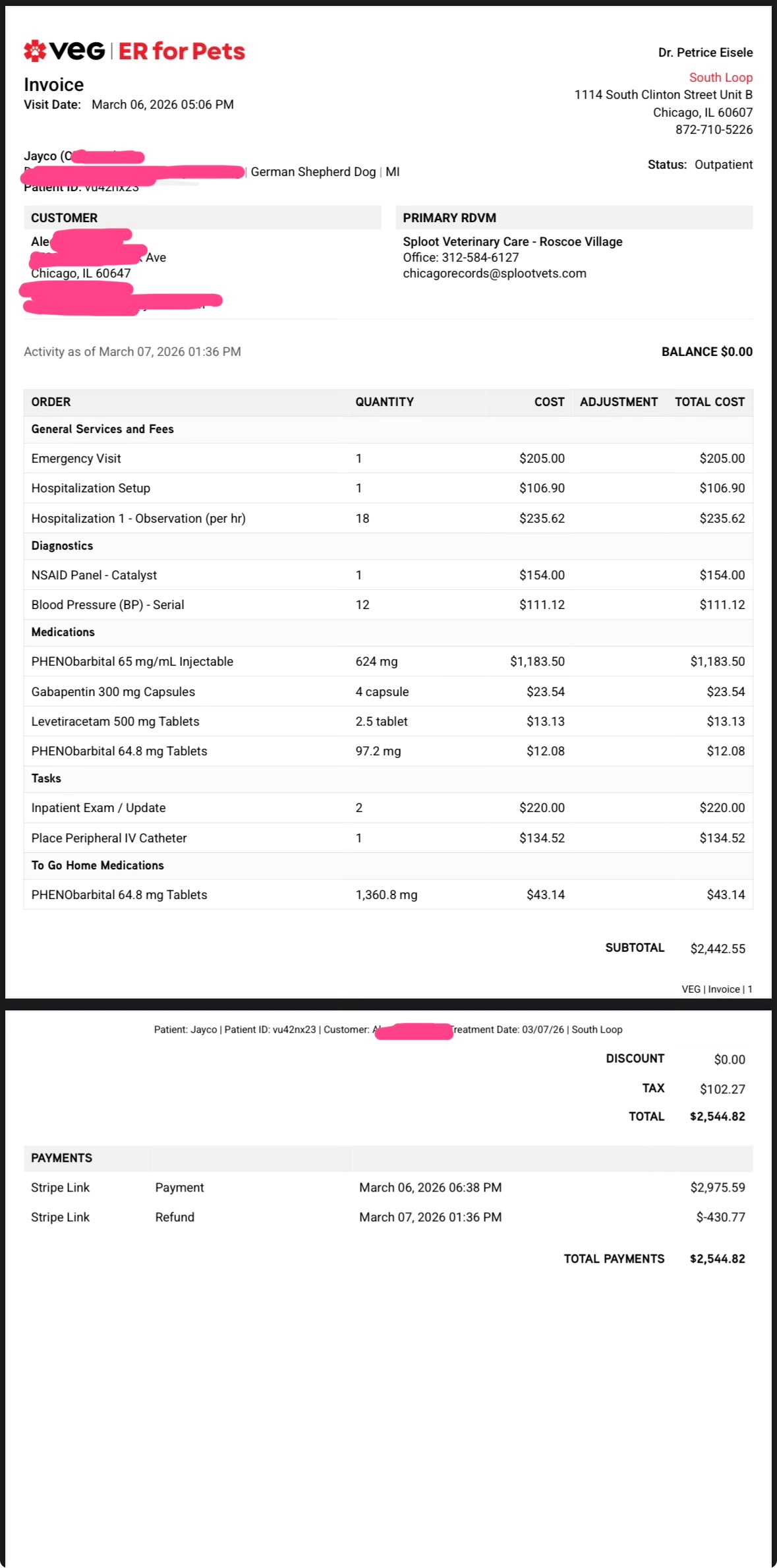The width and height of the screenshot is (777, 1568).
Task: Click the Place Peripheral IV Catheter item
Action: click(x=109, y=838)
